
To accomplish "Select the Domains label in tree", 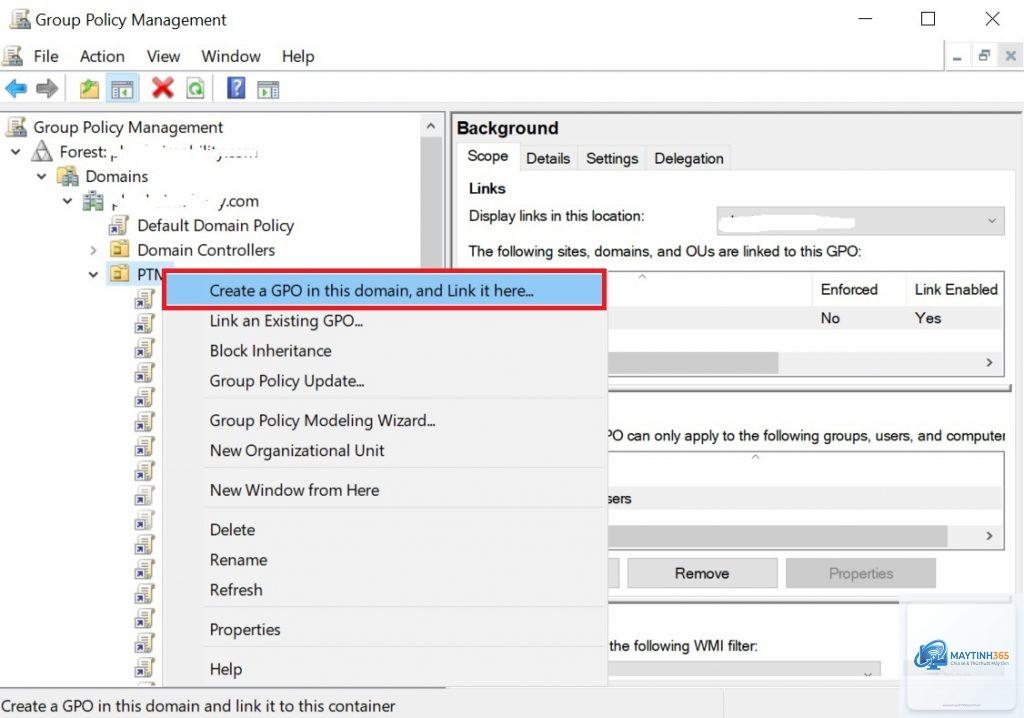I will tap(117, 176).
